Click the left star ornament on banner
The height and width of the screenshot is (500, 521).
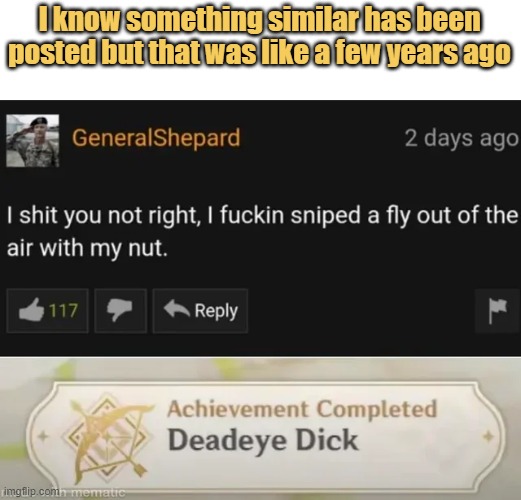(43, 437)
